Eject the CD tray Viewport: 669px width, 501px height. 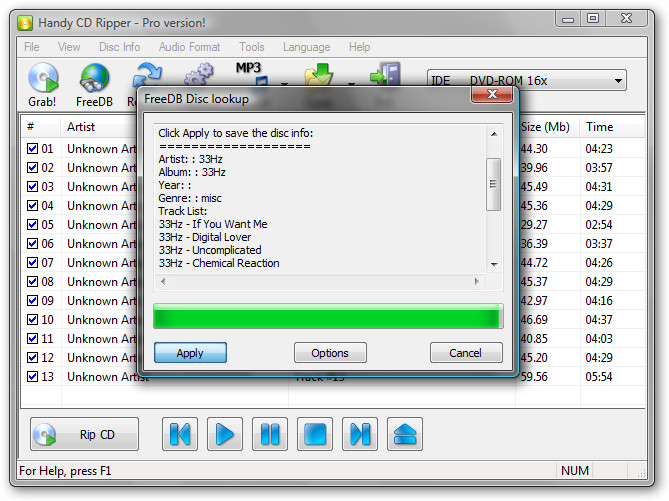pos(405,434)
